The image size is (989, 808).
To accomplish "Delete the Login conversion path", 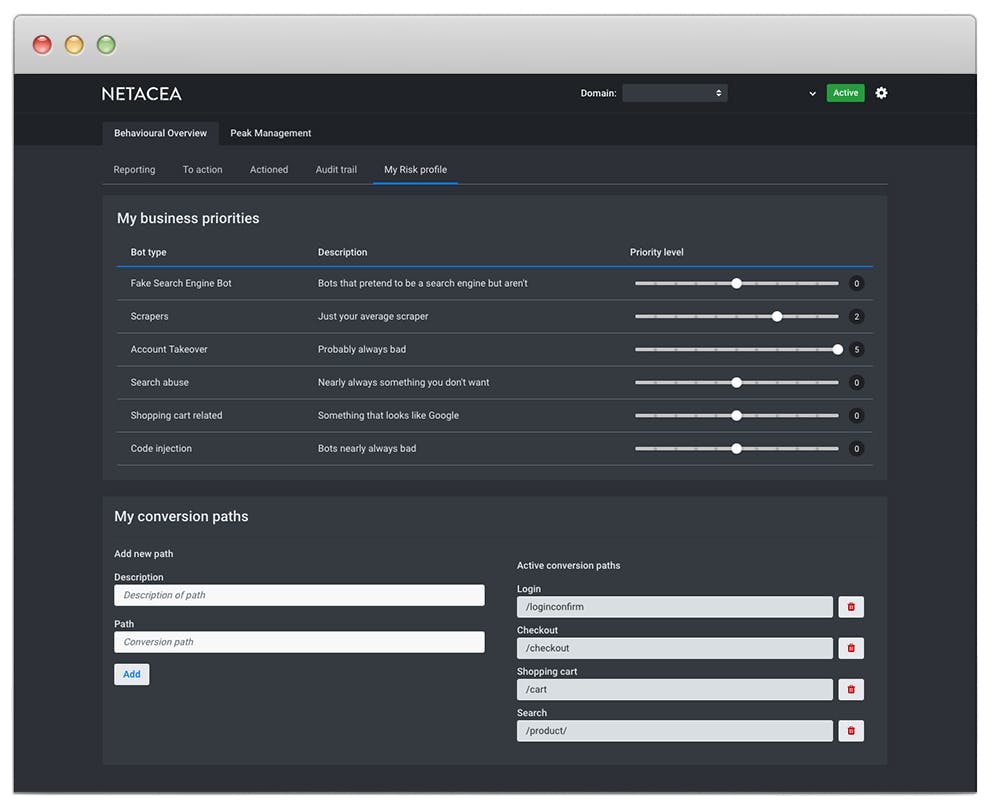I will coord(851,607).
